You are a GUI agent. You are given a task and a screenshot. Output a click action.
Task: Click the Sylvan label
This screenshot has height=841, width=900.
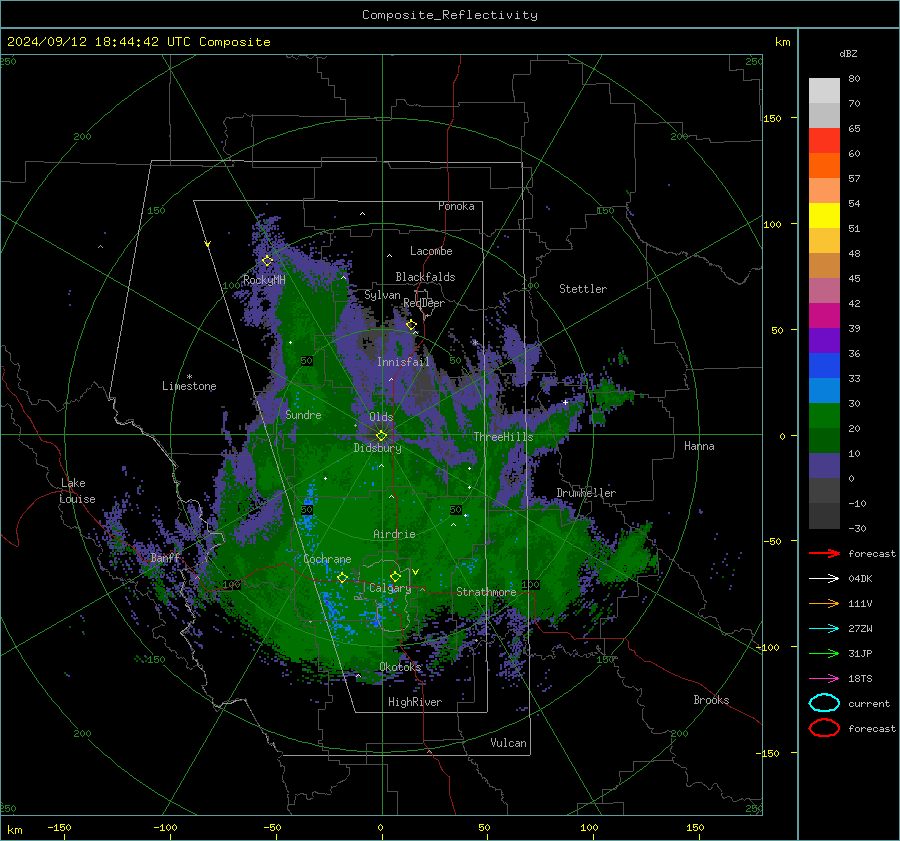click(382, 295)
